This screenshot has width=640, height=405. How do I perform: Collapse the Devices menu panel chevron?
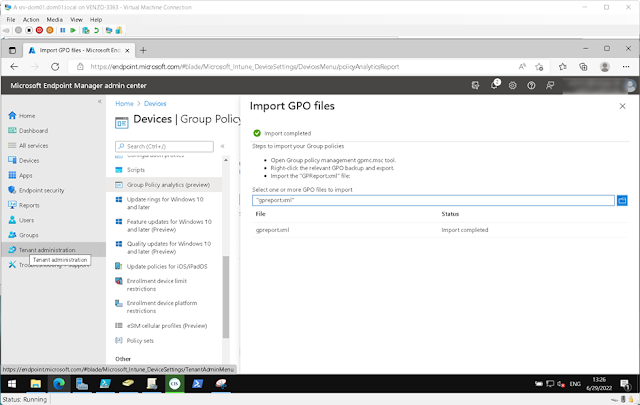pyautogui.click(x=222, y=146)
